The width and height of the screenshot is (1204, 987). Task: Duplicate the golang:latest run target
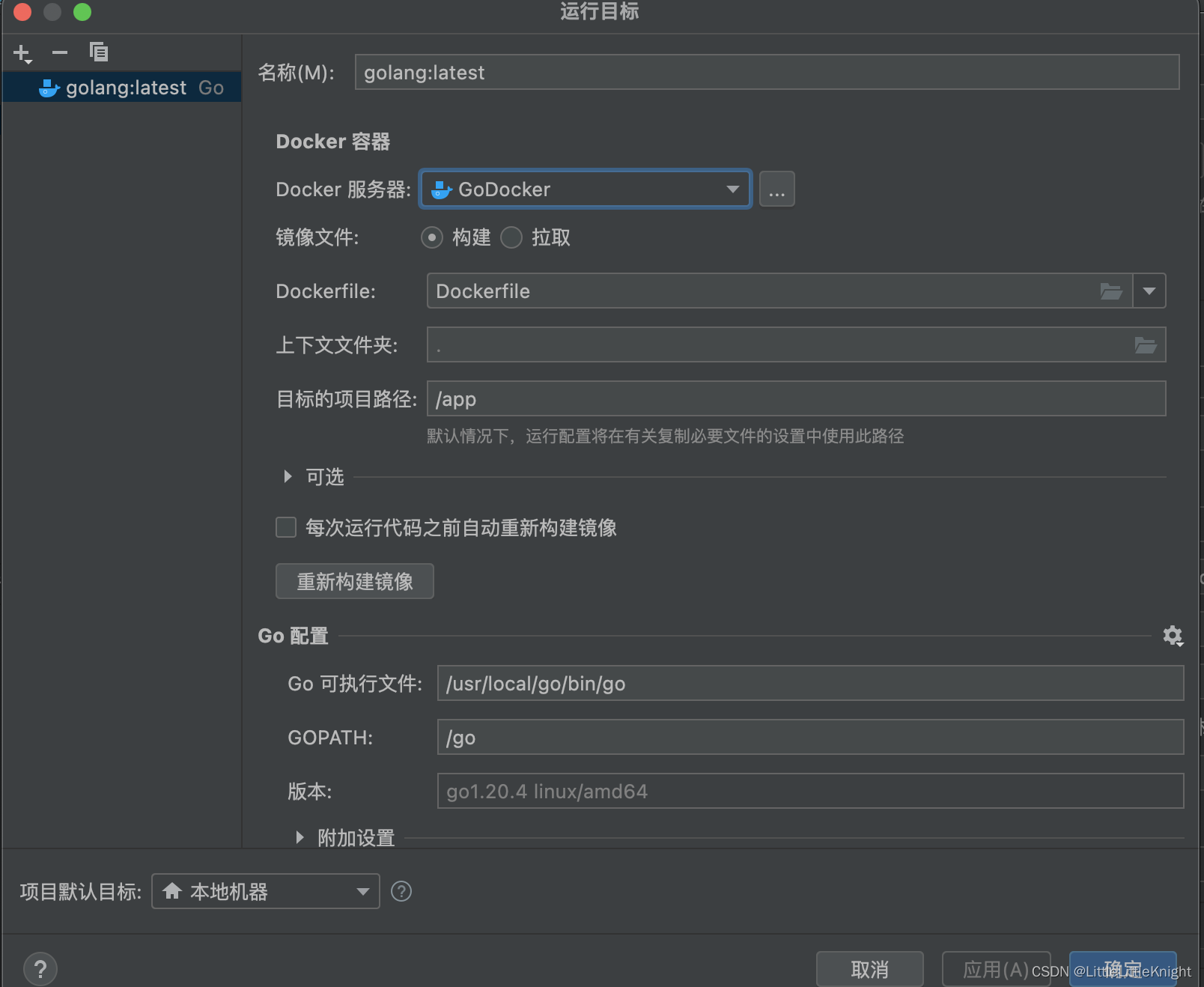click(98, 52)
